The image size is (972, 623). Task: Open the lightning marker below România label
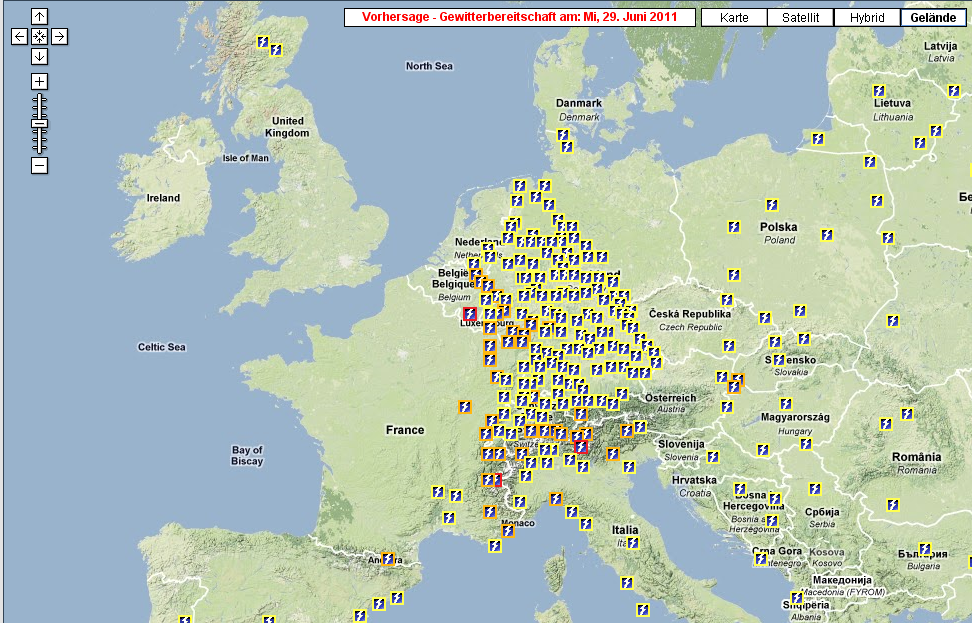(893, 505)
